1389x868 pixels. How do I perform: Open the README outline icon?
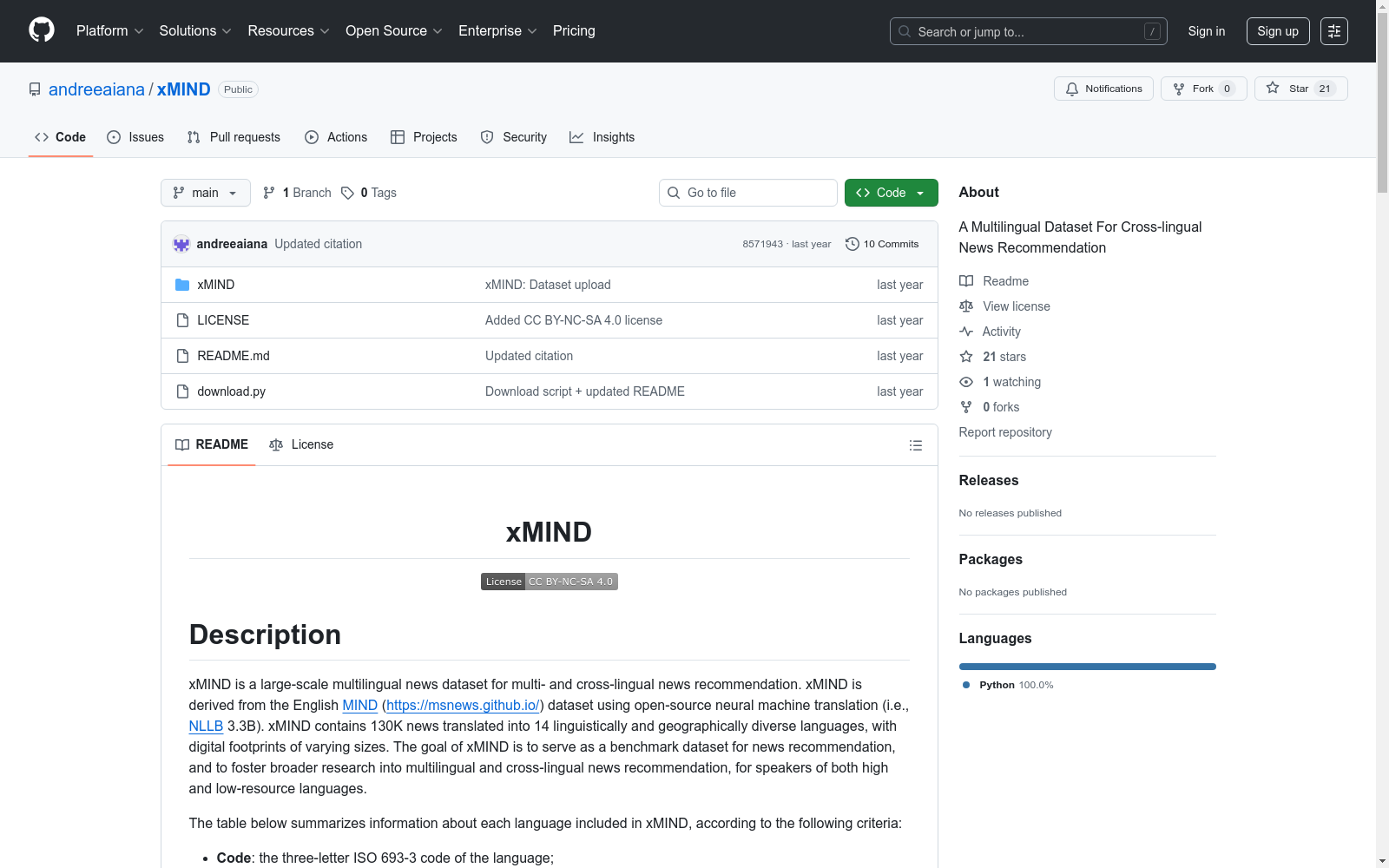tap(916, 445)
